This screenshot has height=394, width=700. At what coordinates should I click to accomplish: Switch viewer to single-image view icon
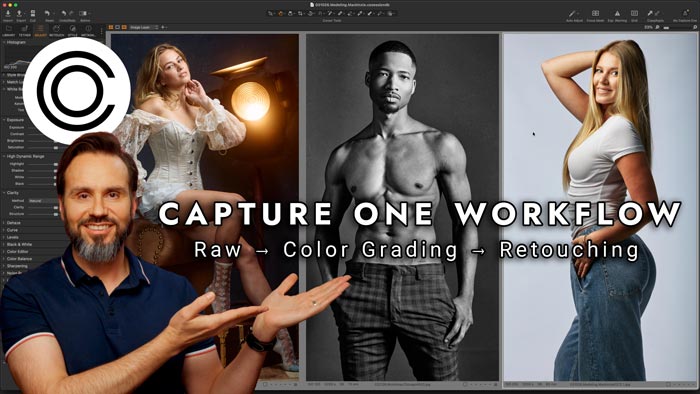pyautogui.click(x=117, y=27)
